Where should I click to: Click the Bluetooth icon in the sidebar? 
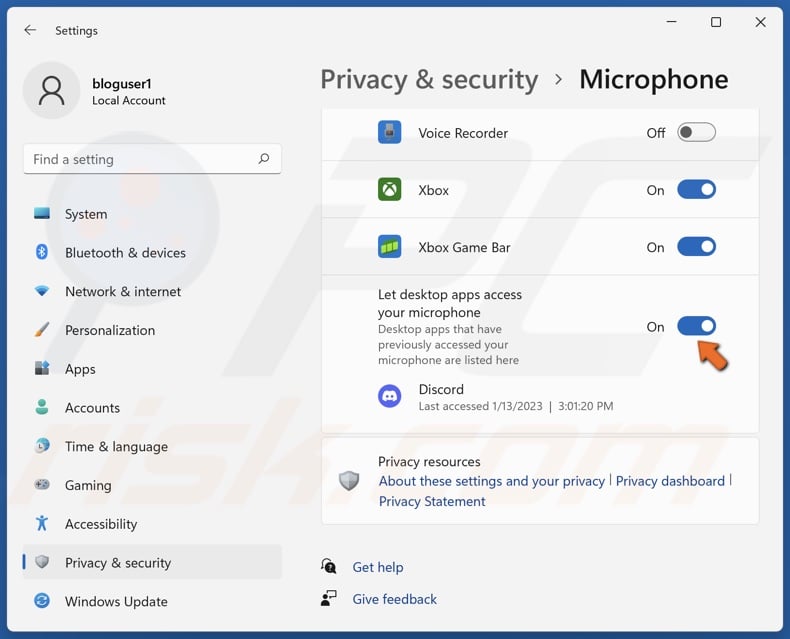(x=42, y=252)
